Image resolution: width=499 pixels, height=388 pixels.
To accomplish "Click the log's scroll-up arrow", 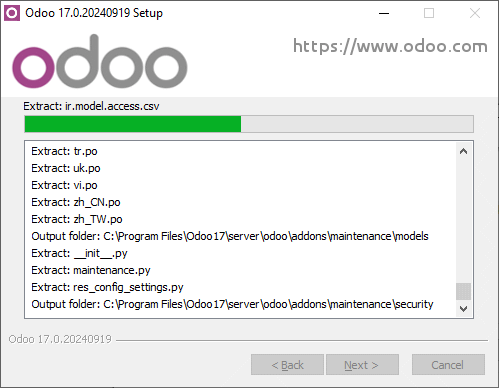I will [463, 151].
